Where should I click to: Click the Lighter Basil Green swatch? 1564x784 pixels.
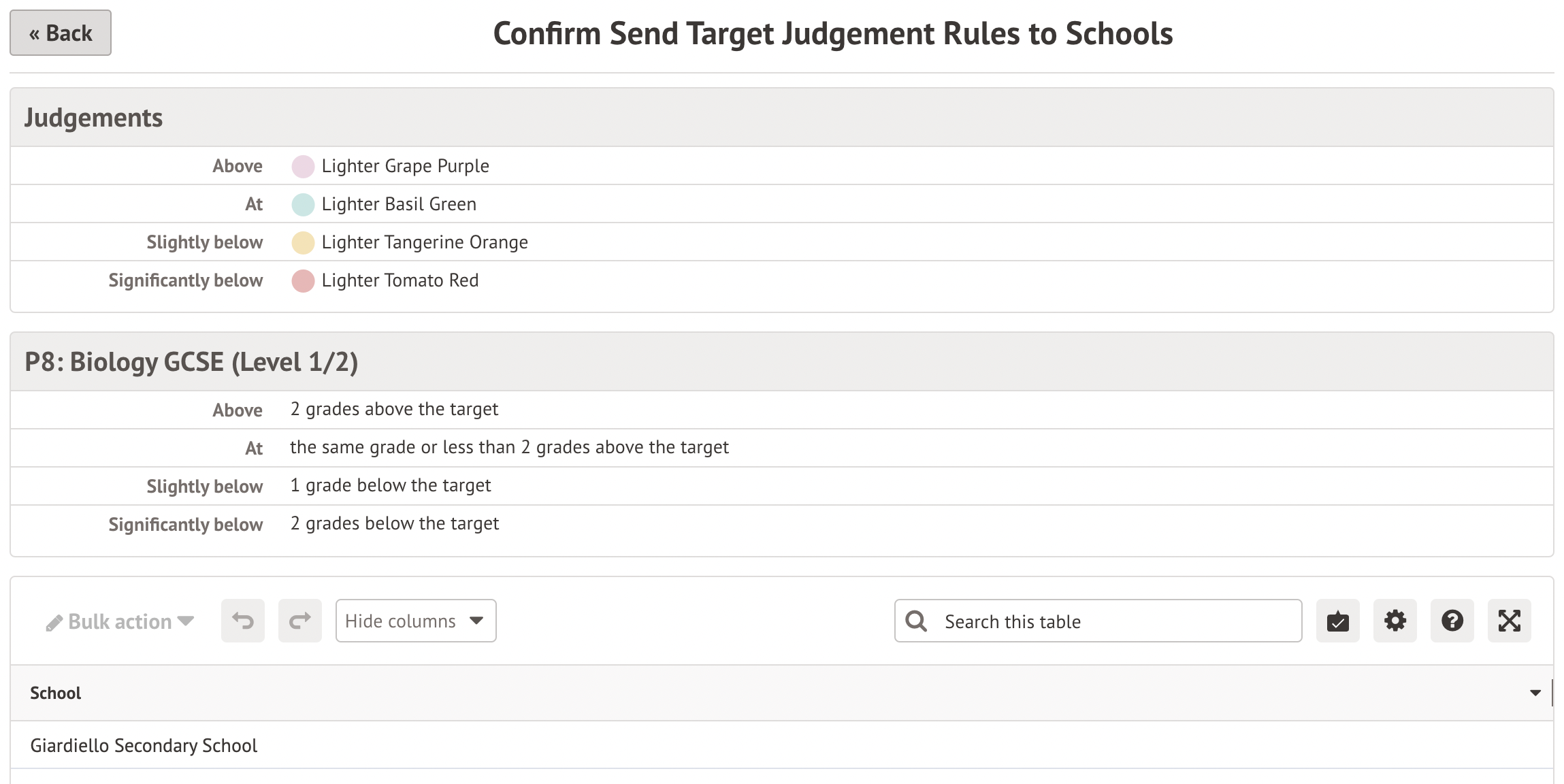coord(303,204)
